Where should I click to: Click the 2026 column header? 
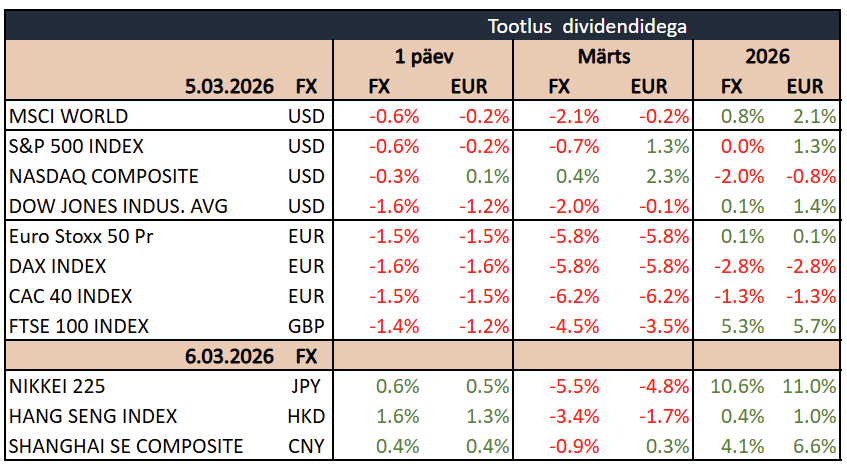[x=768, y=56]
